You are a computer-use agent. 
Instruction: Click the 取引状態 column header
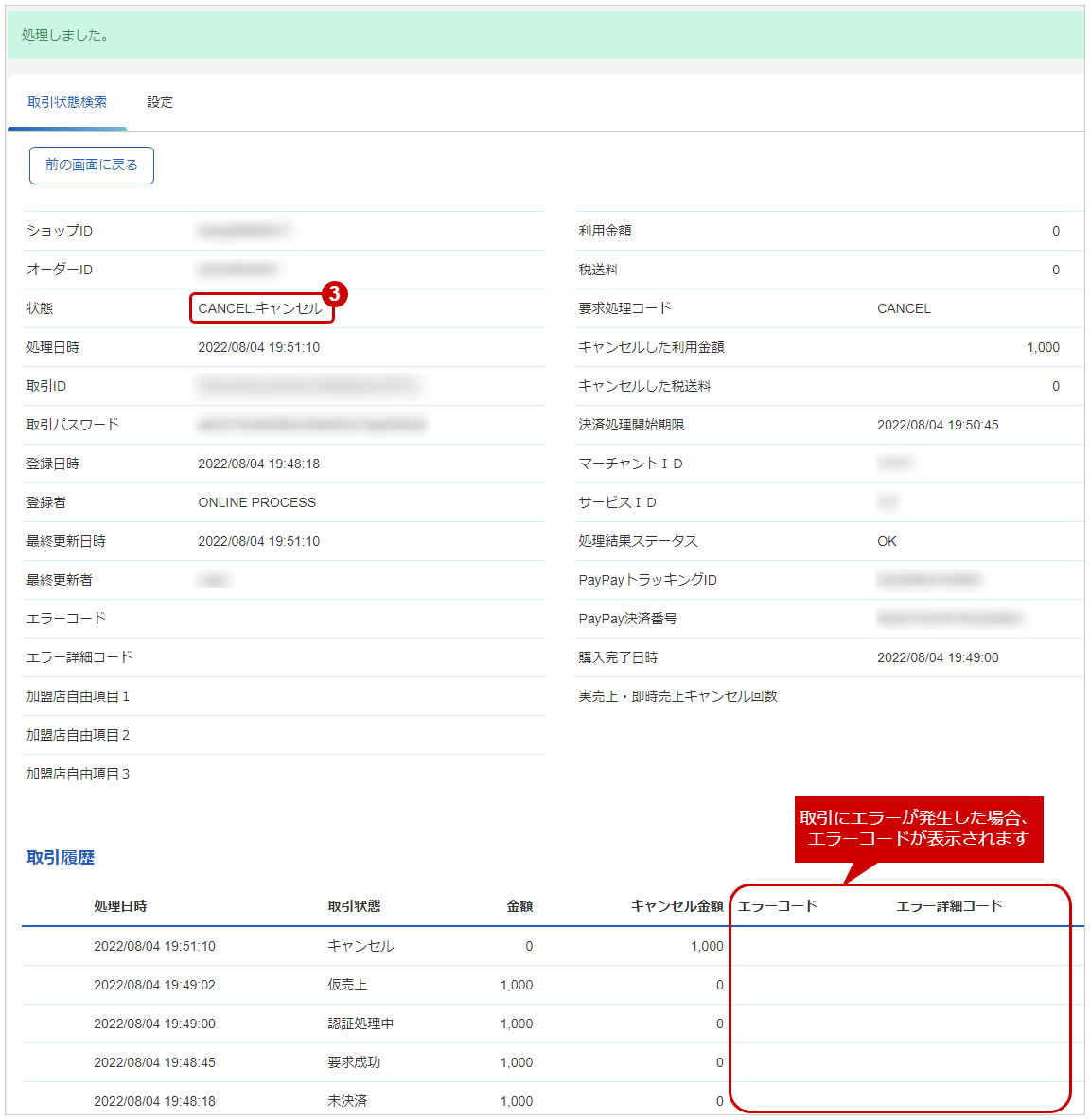click(354, 905)
